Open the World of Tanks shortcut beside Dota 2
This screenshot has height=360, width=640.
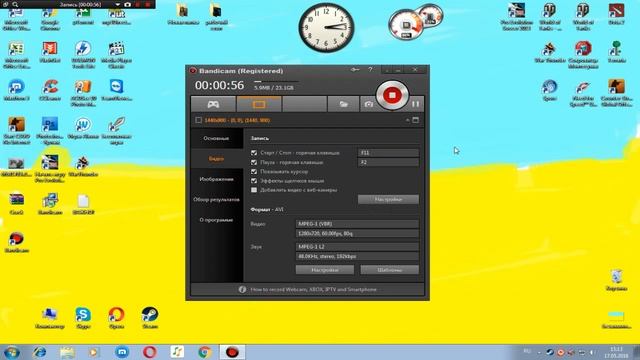click(x=582, y=16)
